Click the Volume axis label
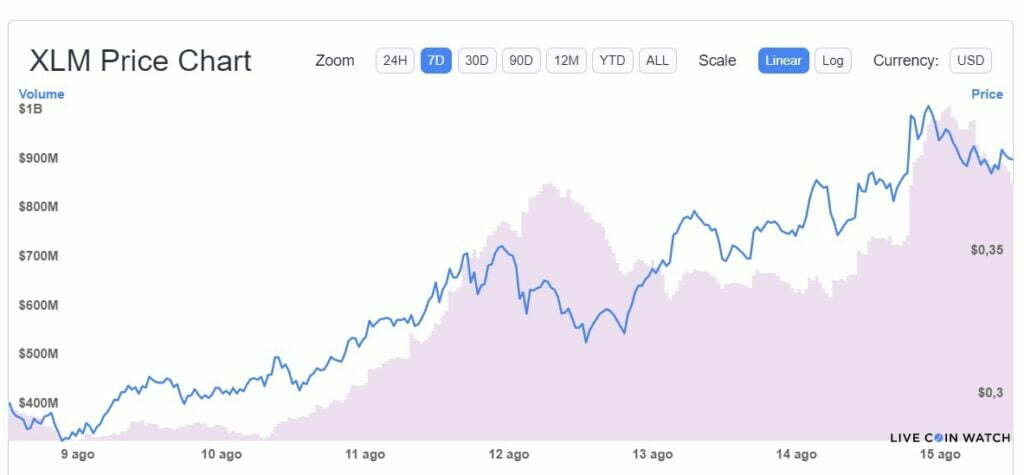This screenshot has height=475, width=1024. 41,94
